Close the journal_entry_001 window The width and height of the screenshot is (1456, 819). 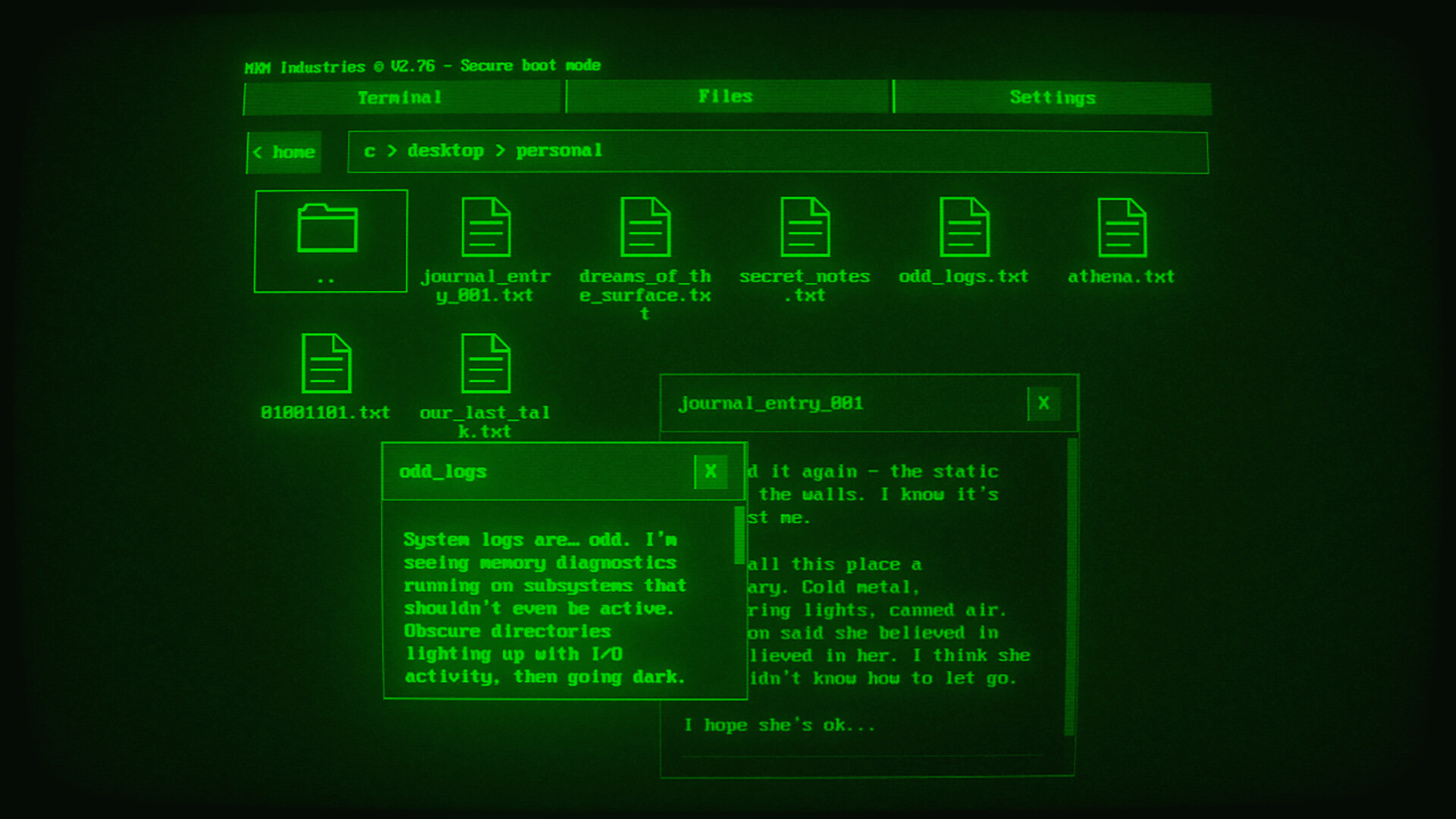(x=1043, y=404)
